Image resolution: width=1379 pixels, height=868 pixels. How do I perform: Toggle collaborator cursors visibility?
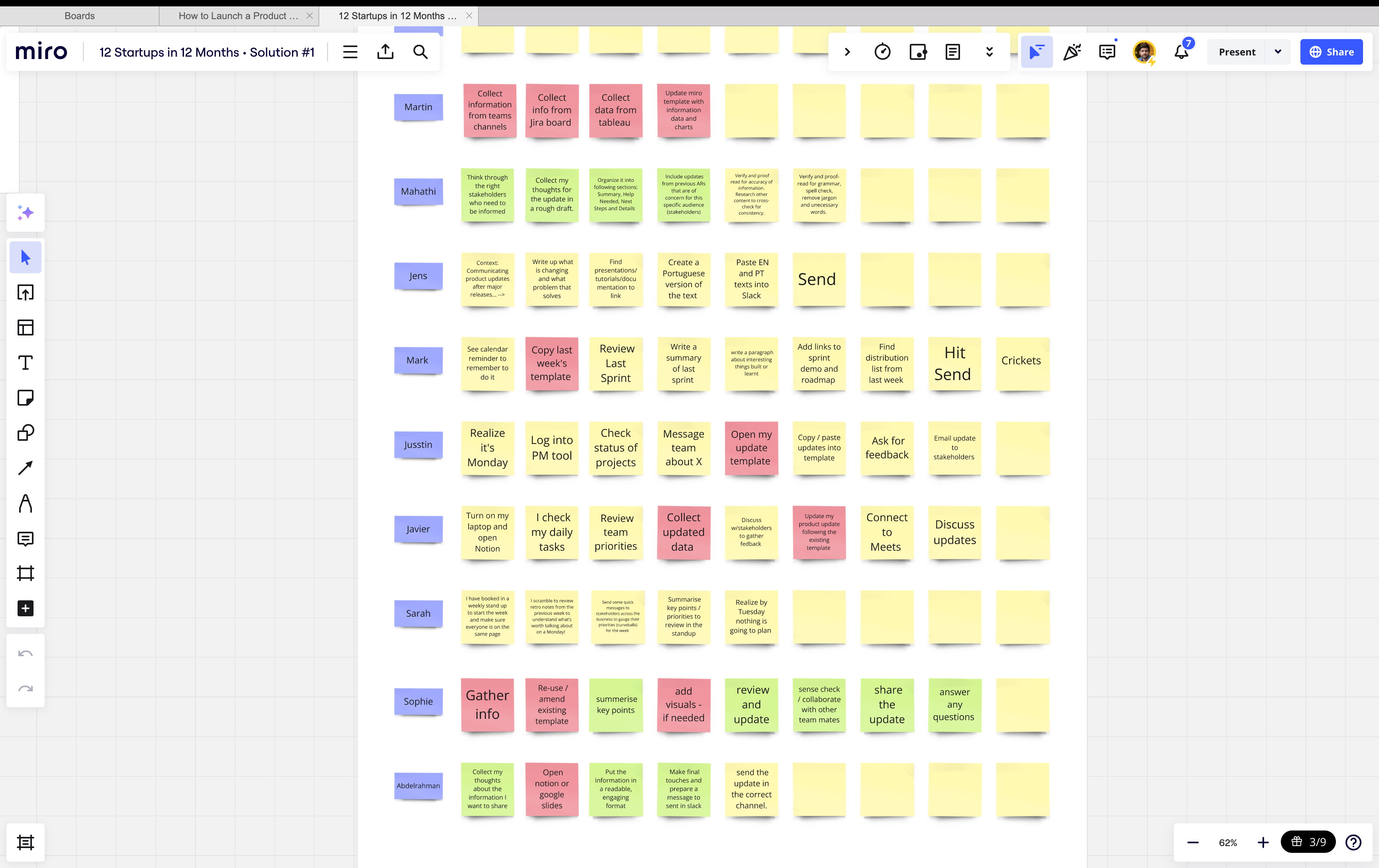[1037, 52]
